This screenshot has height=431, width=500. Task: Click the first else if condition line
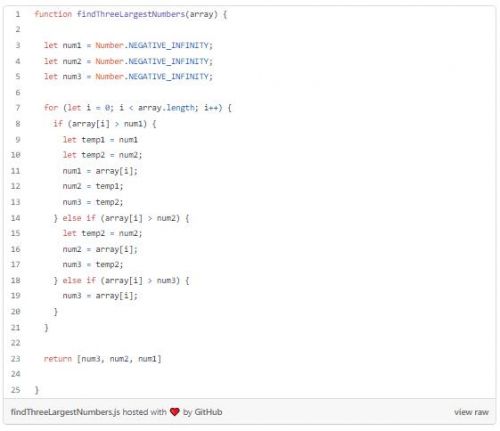[121, 218]
